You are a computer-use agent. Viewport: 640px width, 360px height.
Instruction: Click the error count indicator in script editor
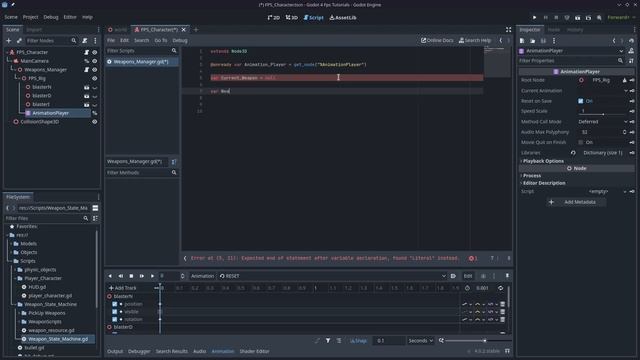click(x=473, y=258)
